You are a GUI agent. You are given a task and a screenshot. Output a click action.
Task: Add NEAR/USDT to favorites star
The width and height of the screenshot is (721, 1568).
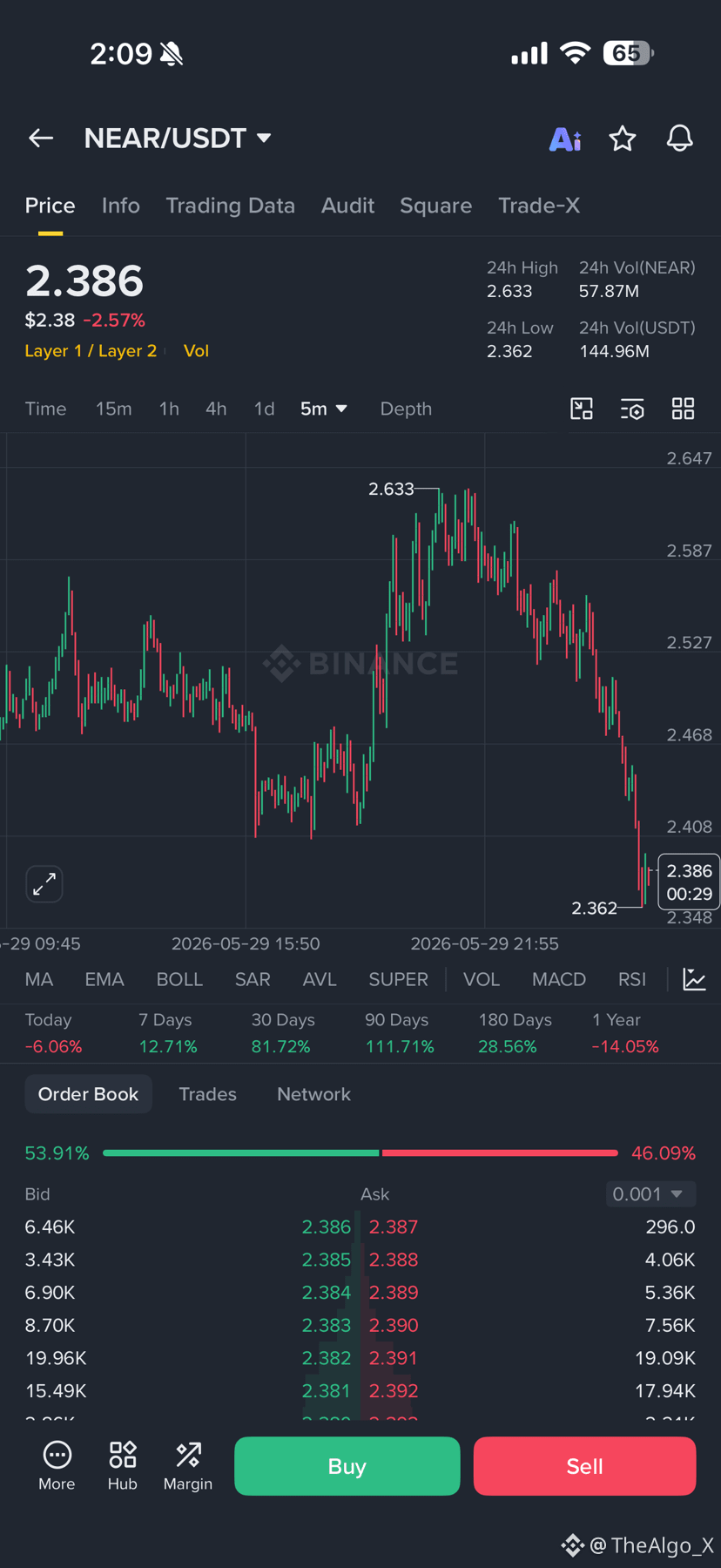623,138
